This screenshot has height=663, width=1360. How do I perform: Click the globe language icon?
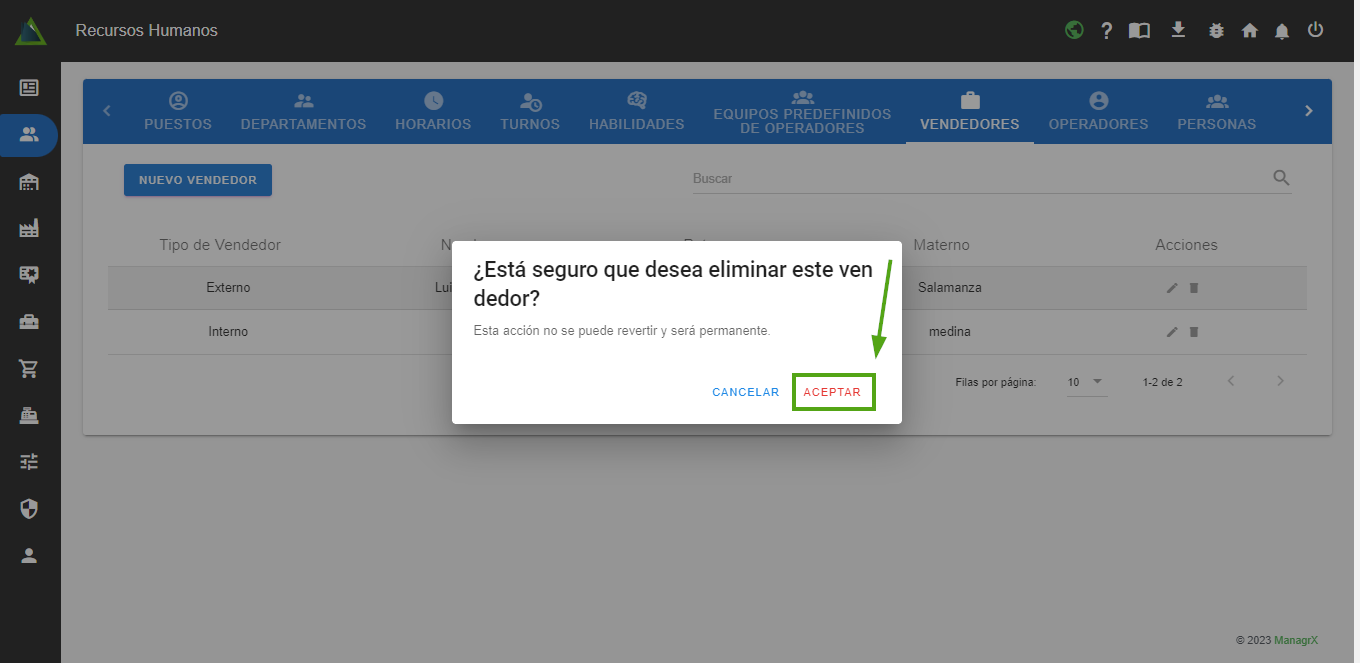pyautogui.click(x=1074, y=30)
